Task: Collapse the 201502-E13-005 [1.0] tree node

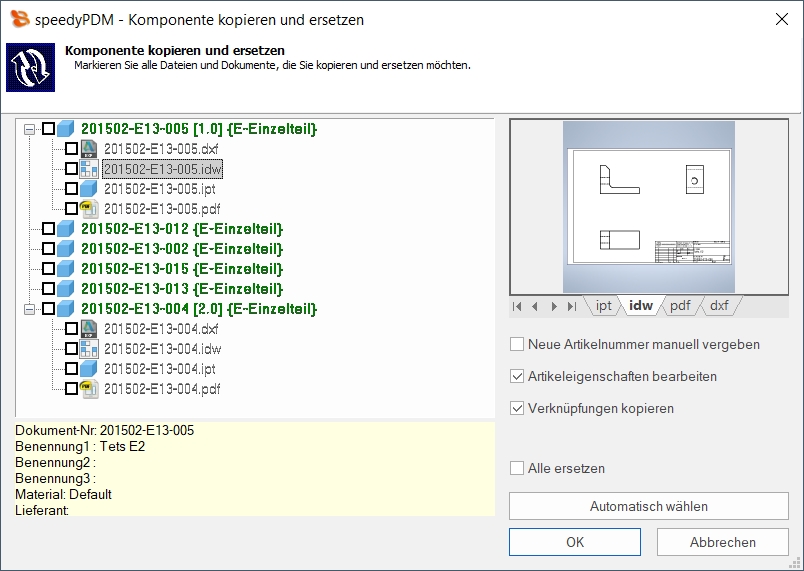Action: click(x=29, y=129)
